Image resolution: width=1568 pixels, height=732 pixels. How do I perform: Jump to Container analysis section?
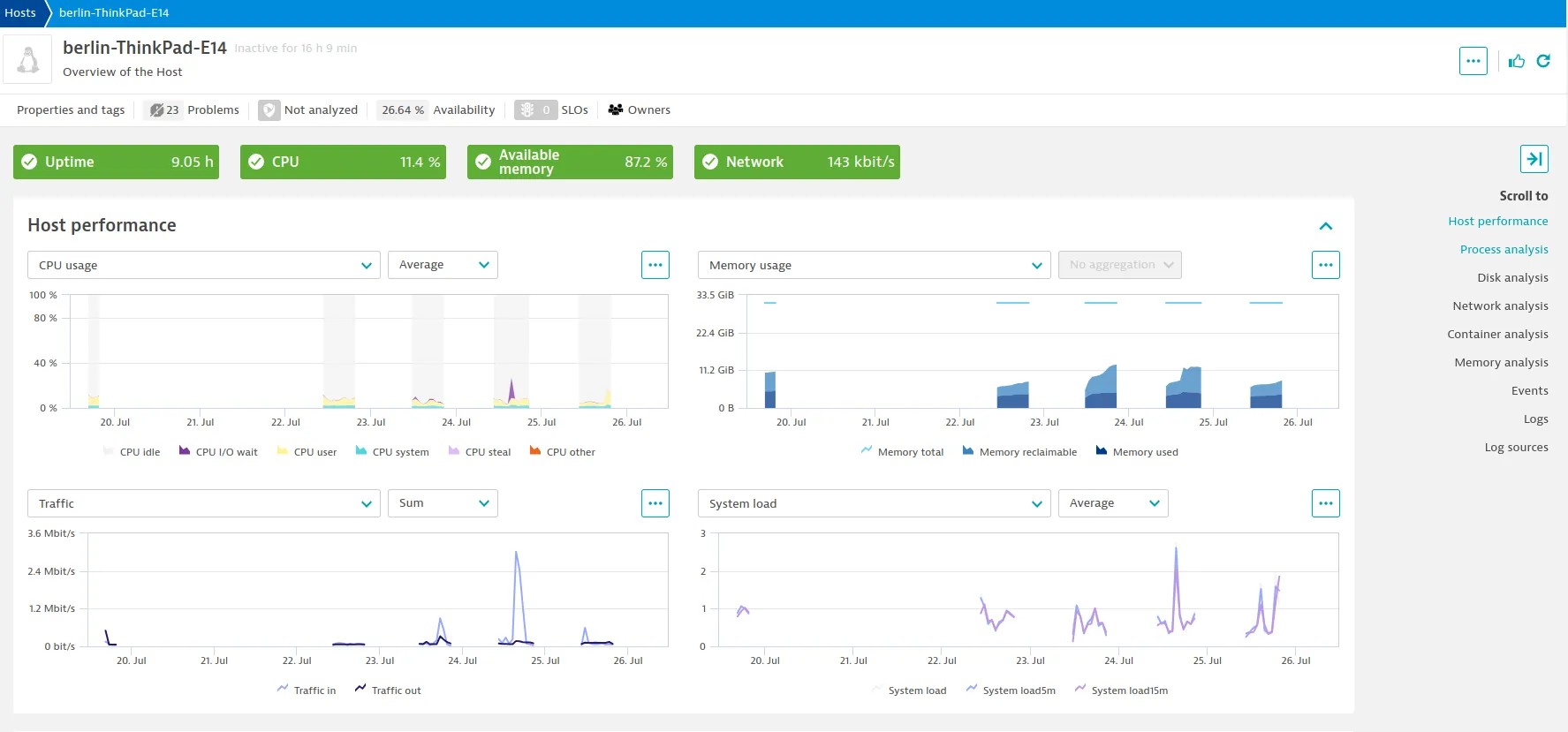pos(1497,334)
